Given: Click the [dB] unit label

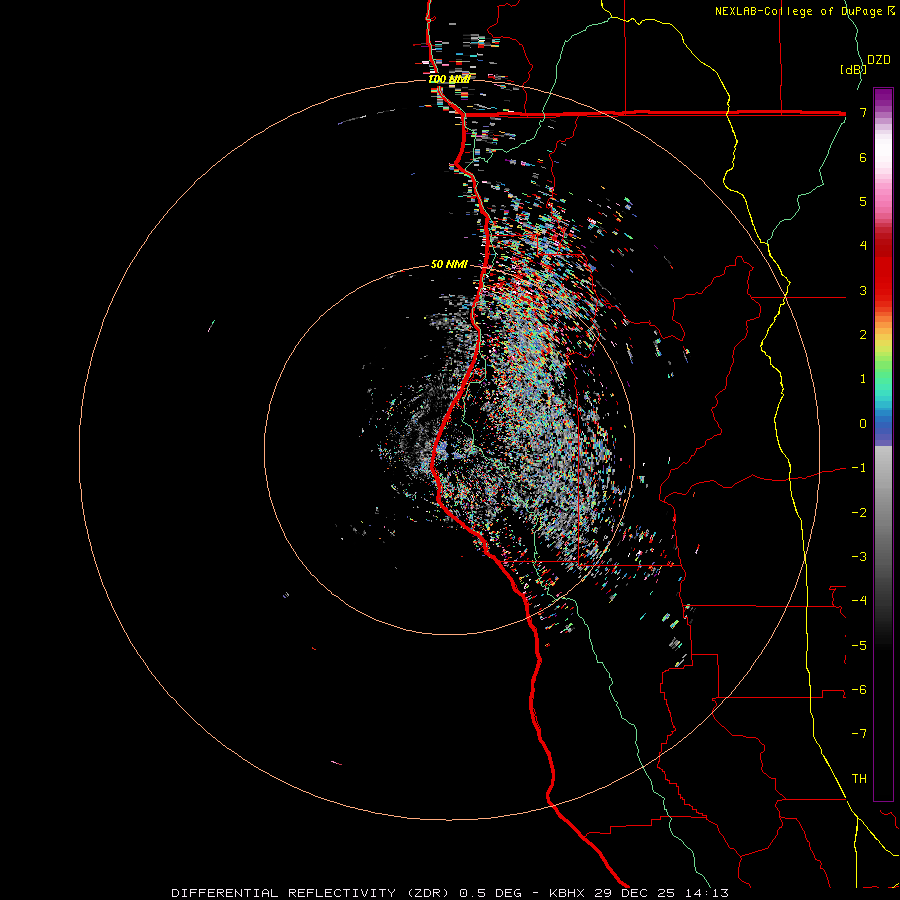Looking at the screenshot, I should 853,69.
